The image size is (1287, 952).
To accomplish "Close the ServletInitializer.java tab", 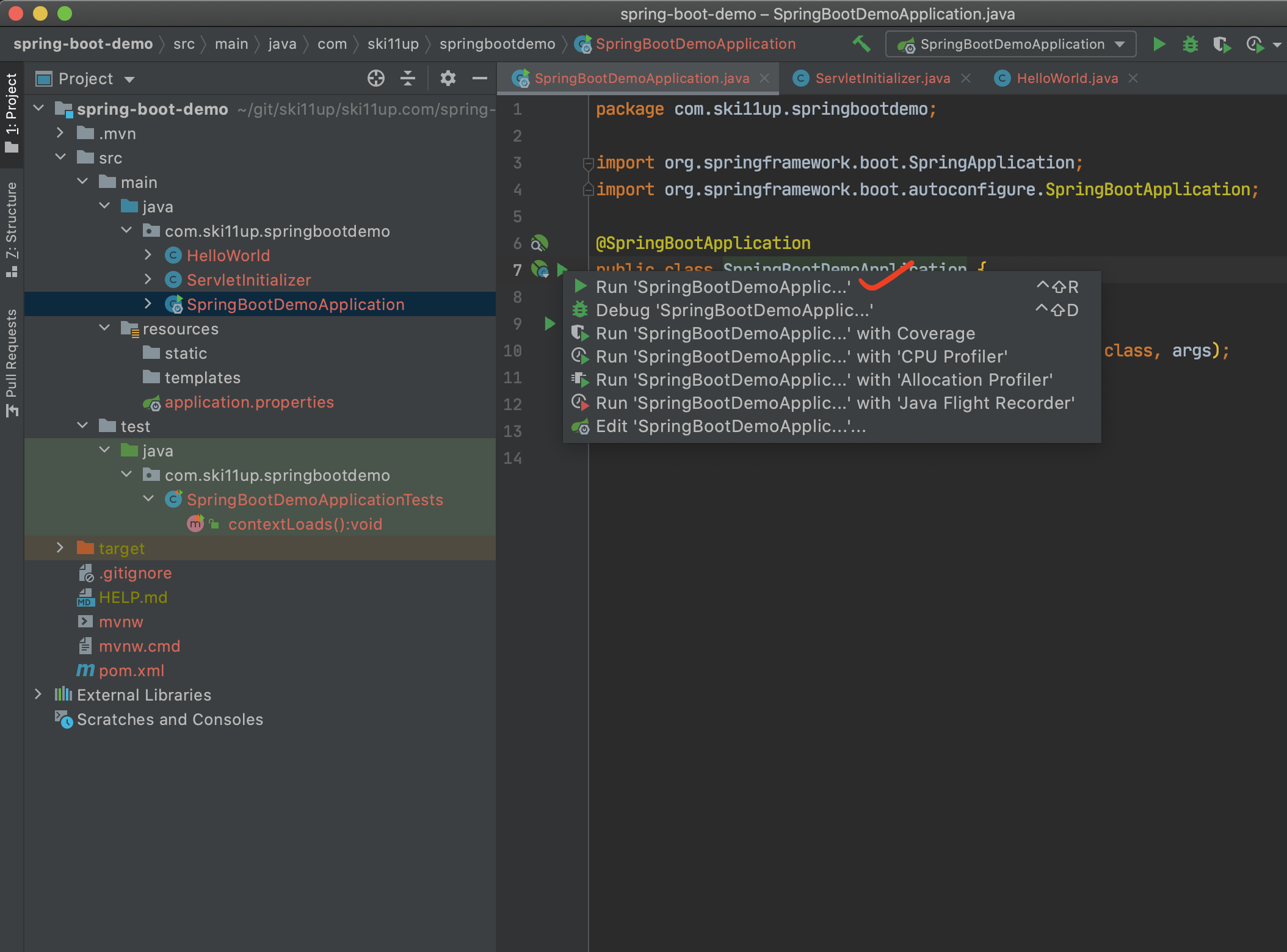I will pos(966,78).
